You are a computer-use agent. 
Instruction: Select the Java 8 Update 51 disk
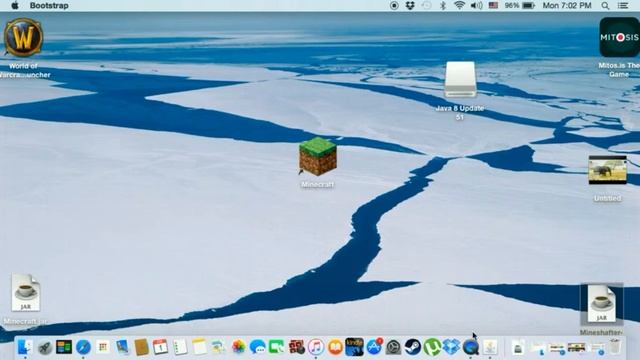[460, 80]
